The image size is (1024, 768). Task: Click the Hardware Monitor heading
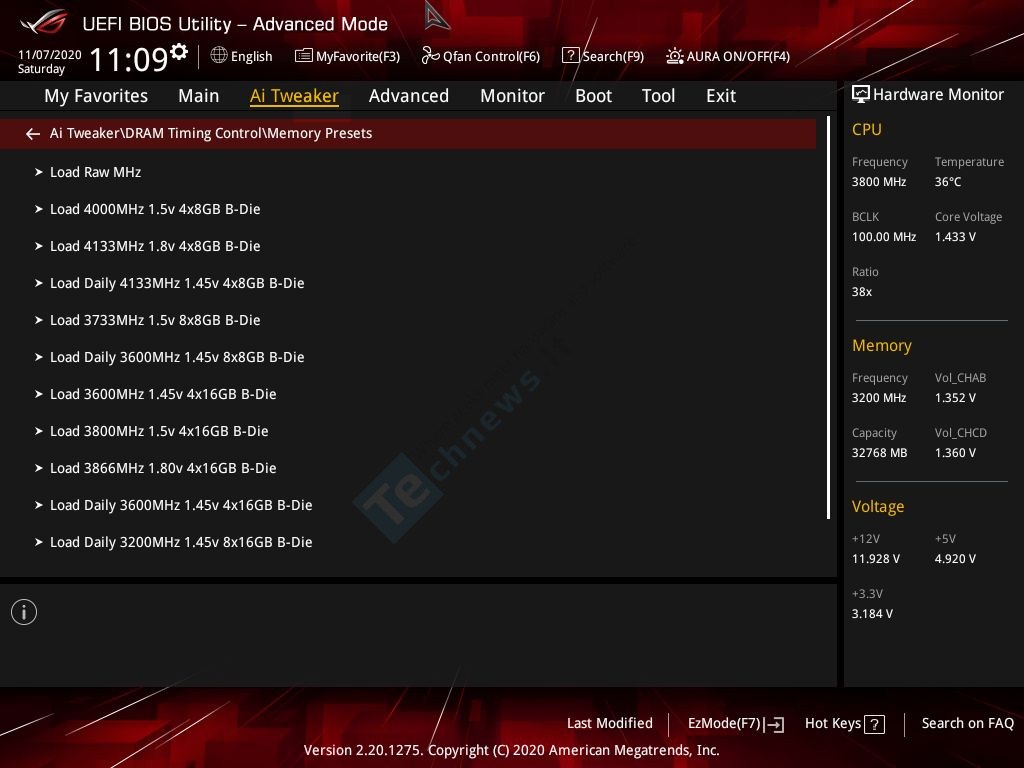pos(938,95)
